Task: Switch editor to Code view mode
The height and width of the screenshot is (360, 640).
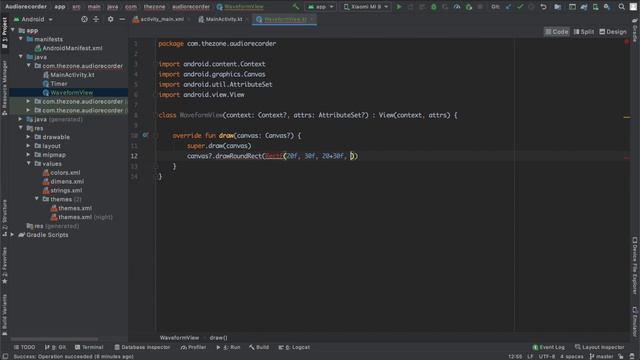Action: [556, 31]
